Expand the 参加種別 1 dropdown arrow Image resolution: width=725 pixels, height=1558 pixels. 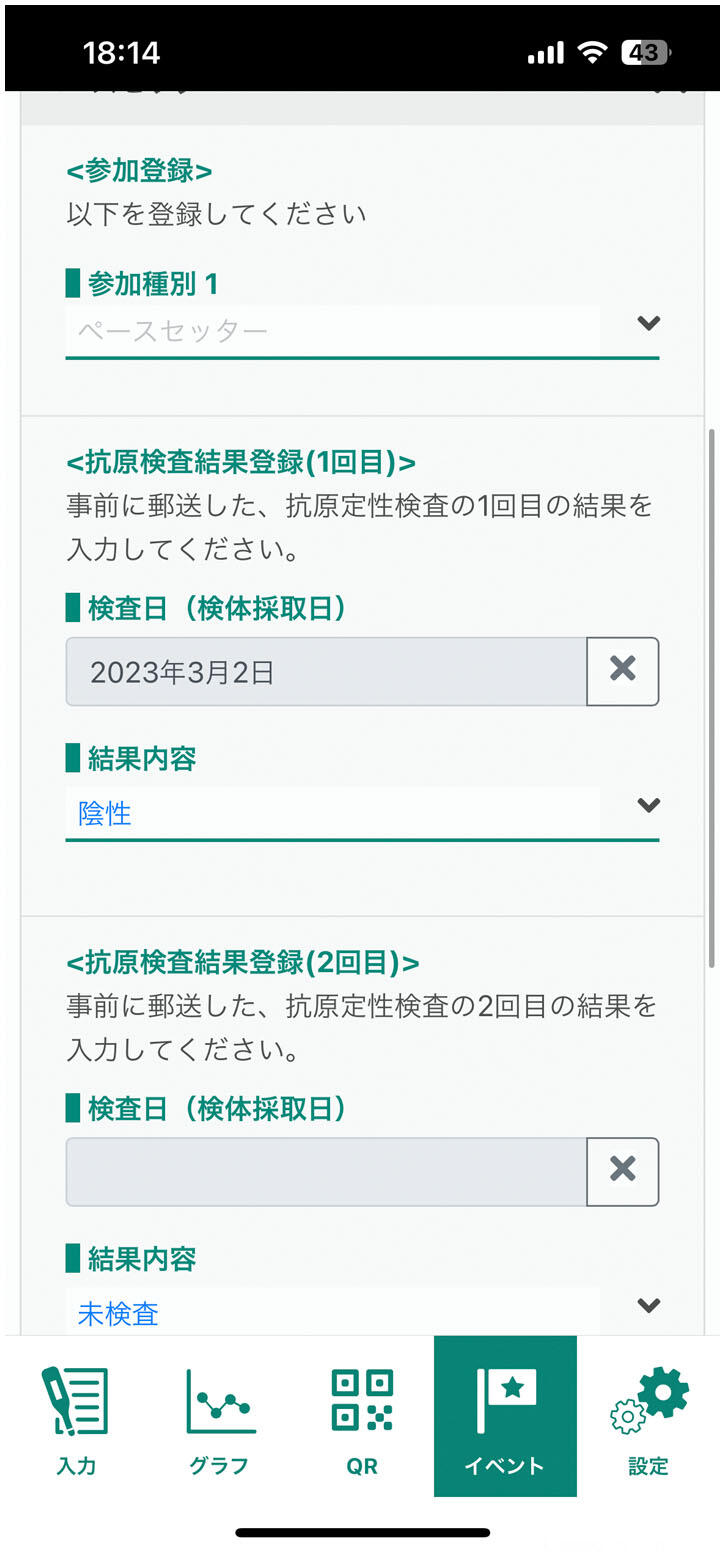tap(649, 324)
